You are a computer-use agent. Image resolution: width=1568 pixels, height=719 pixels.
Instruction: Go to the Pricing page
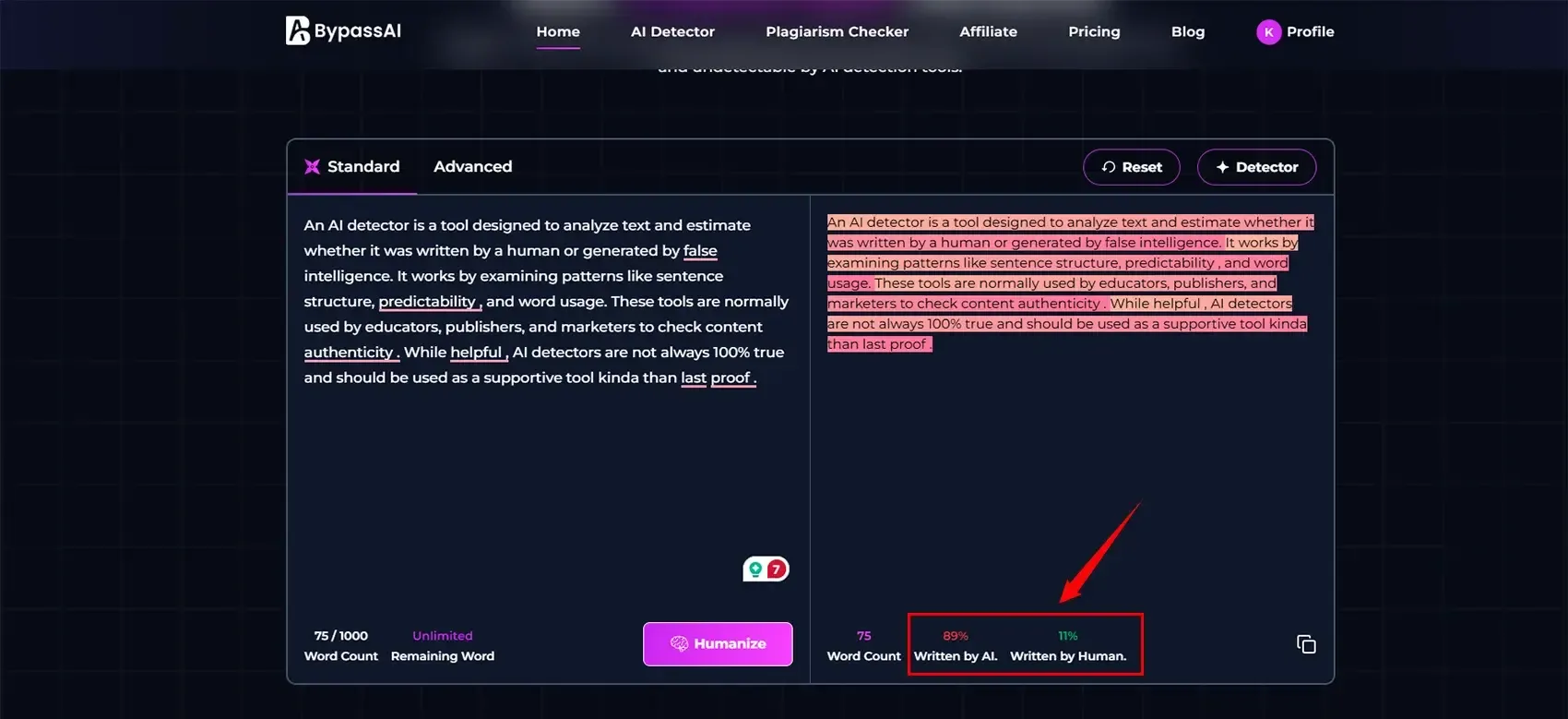tap(1094, 31)
